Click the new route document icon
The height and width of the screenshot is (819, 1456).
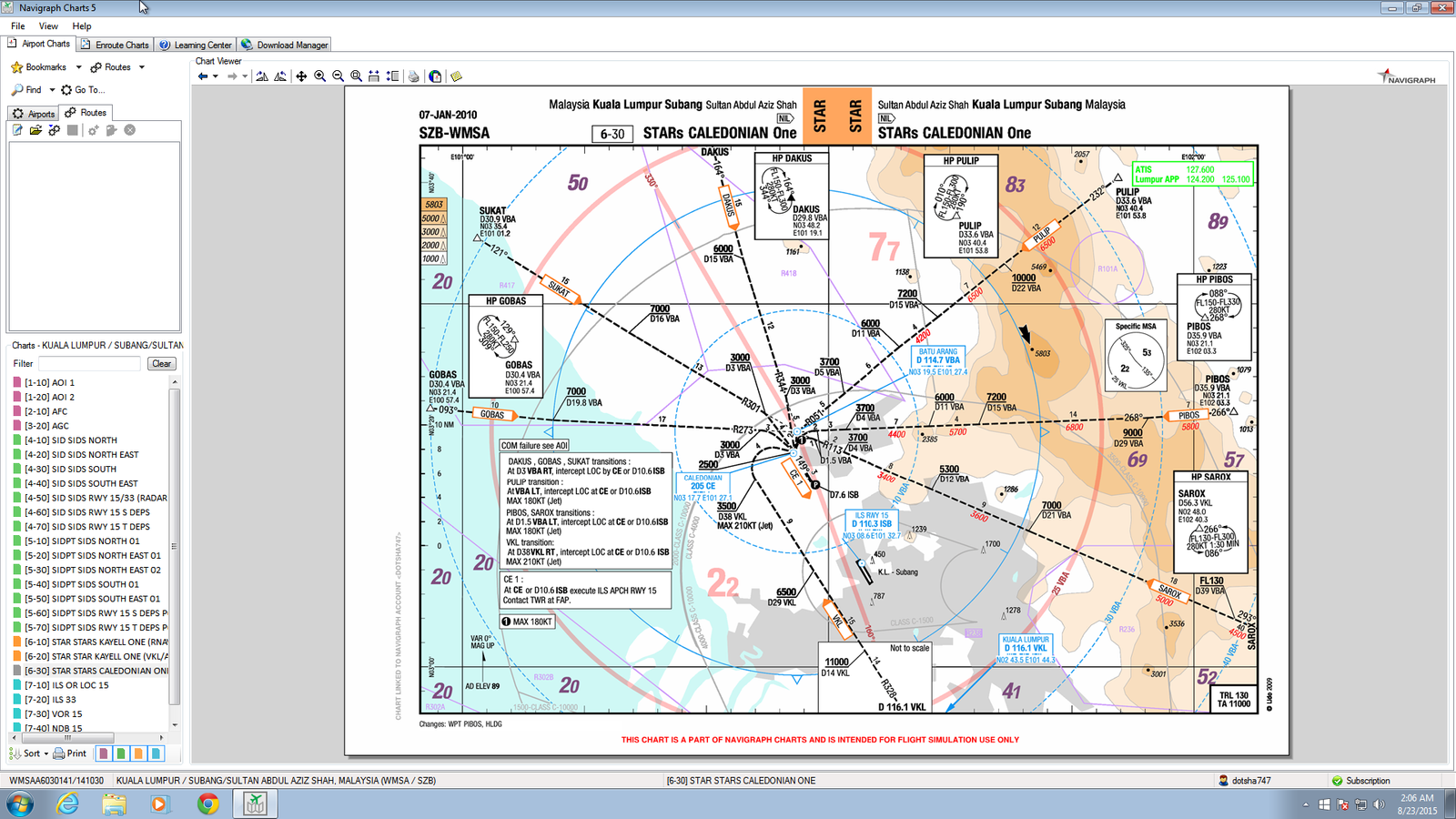pyautogui.click(x=17, y=130)
